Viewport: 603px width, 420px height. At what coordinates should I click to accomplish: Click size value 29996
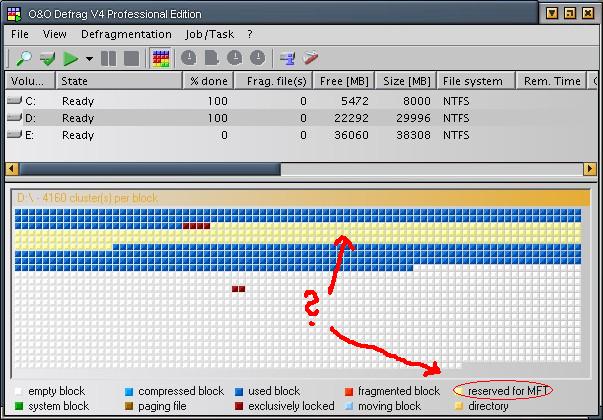[x=413, y=118]
